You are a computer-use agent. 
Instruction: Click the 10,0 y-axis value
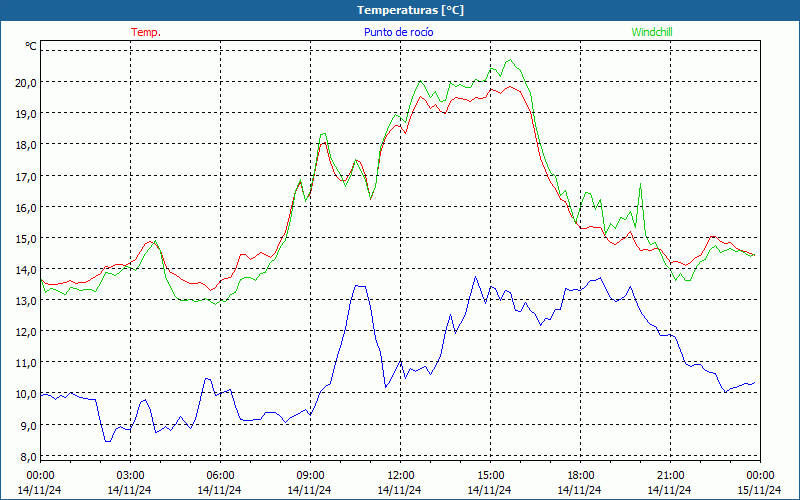click(26, 394)
